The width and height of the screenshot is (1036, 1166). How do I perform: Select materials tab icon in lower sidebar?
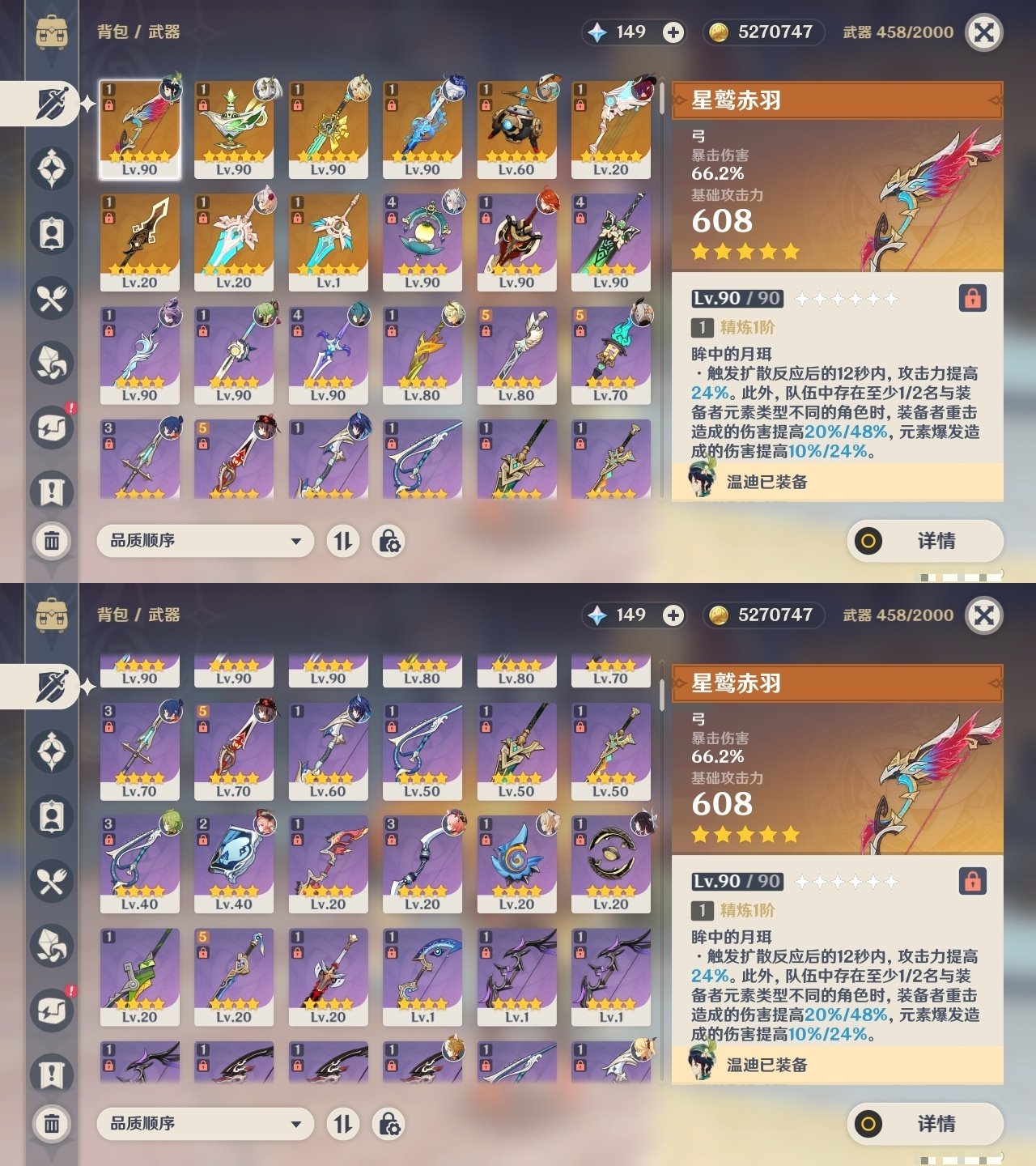click(52, 945)
